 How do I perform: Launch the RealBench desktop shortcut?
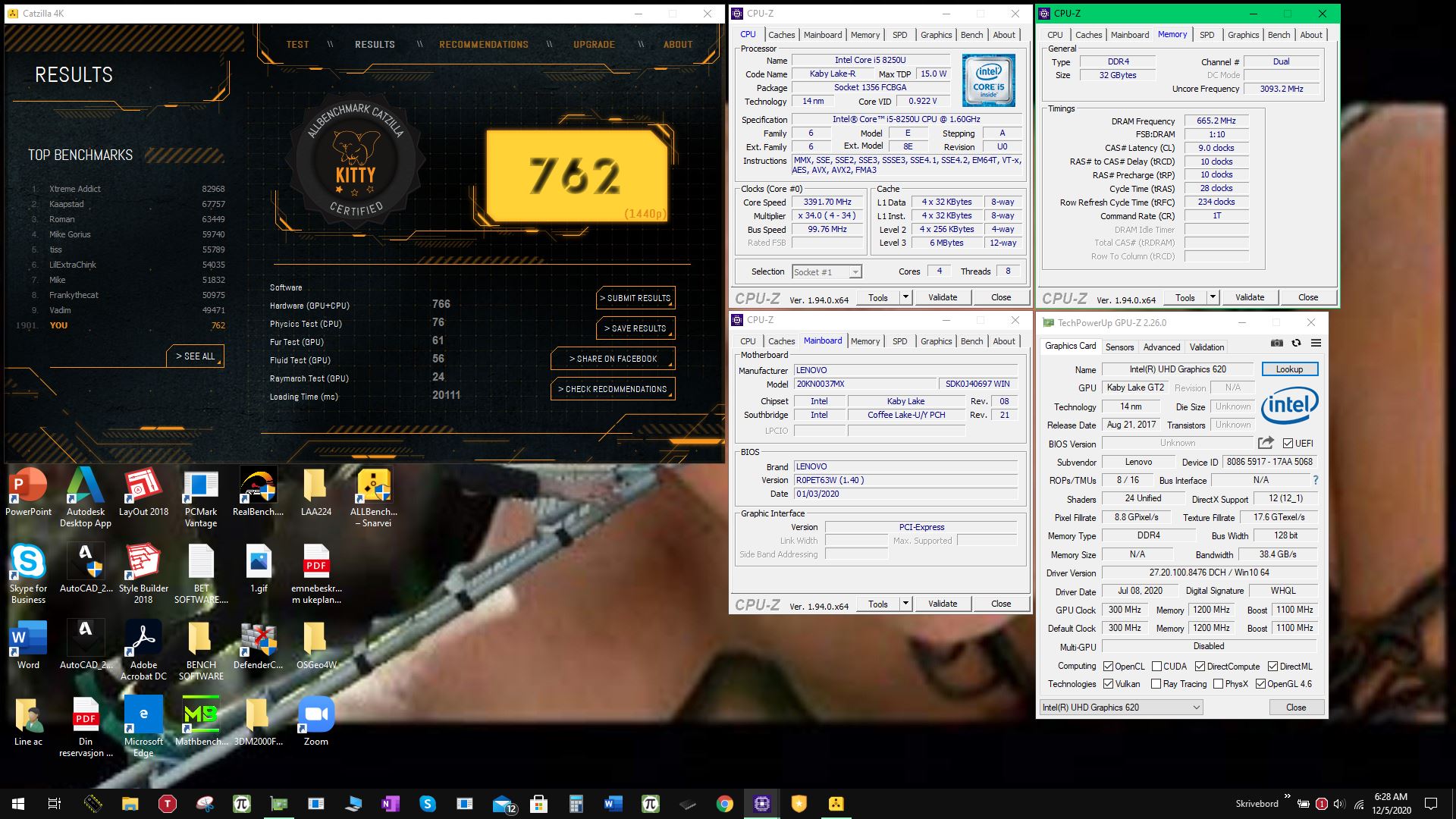coord(258,491)
